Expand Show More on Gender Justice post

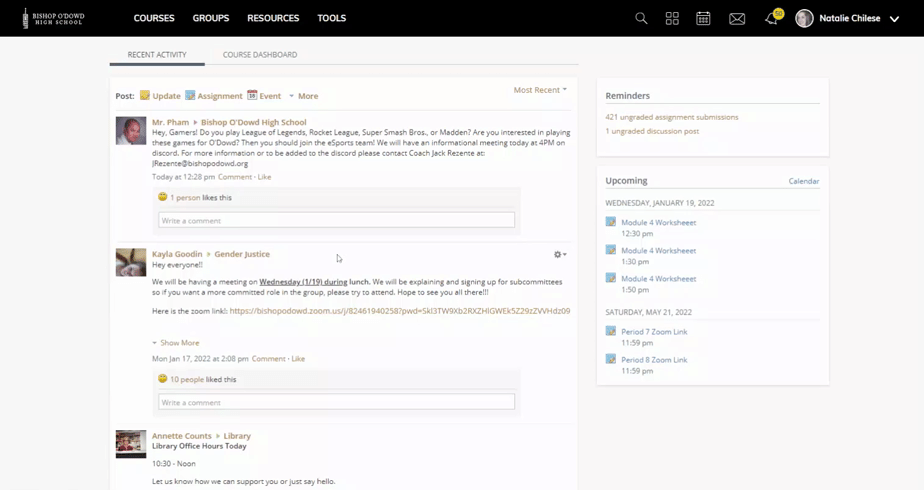179,343
